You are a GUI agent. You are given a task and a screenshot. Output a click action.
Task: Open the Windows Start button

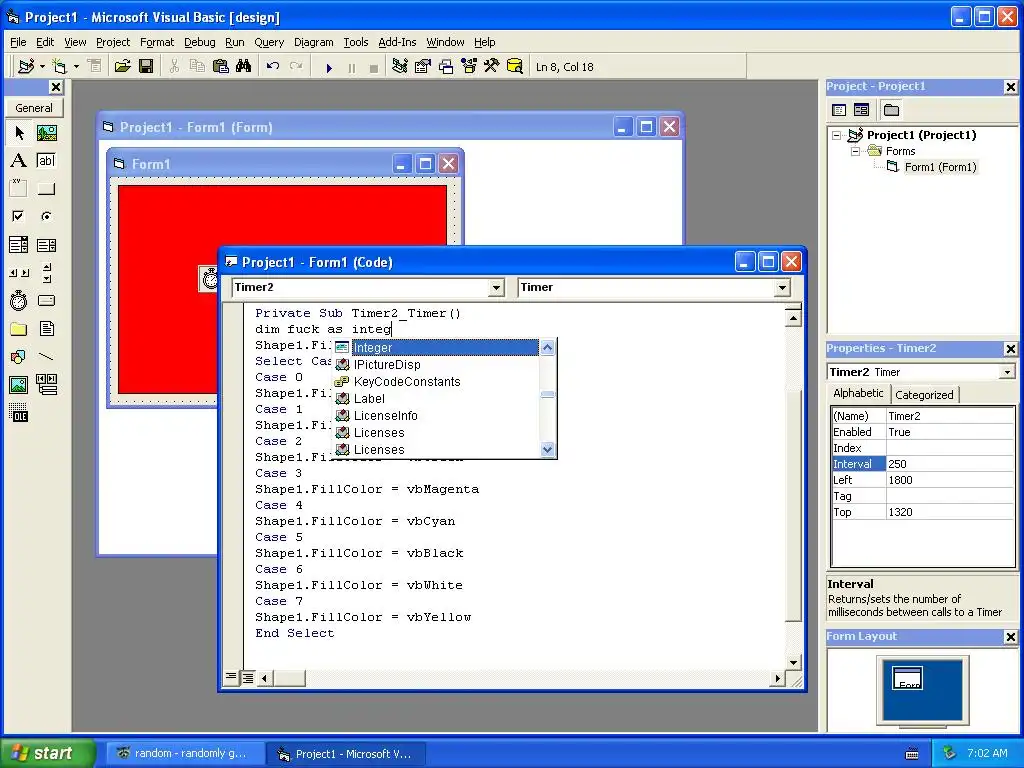tap(47, 753)
